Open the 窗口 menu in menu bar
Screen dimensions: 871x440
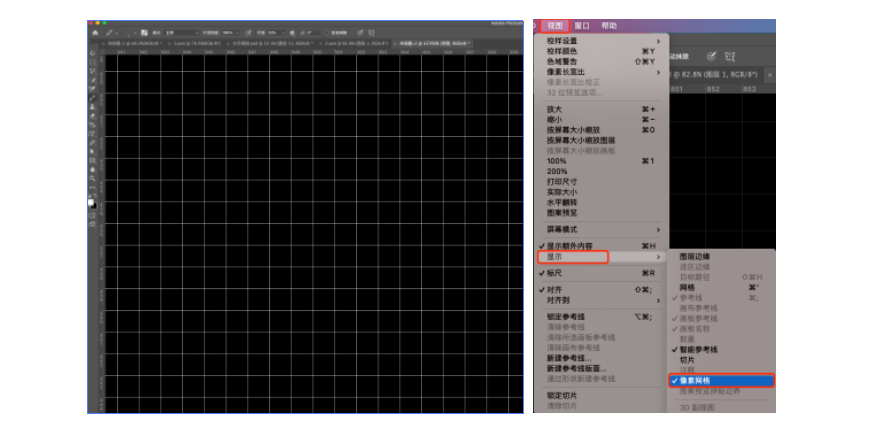pos(581,25)
